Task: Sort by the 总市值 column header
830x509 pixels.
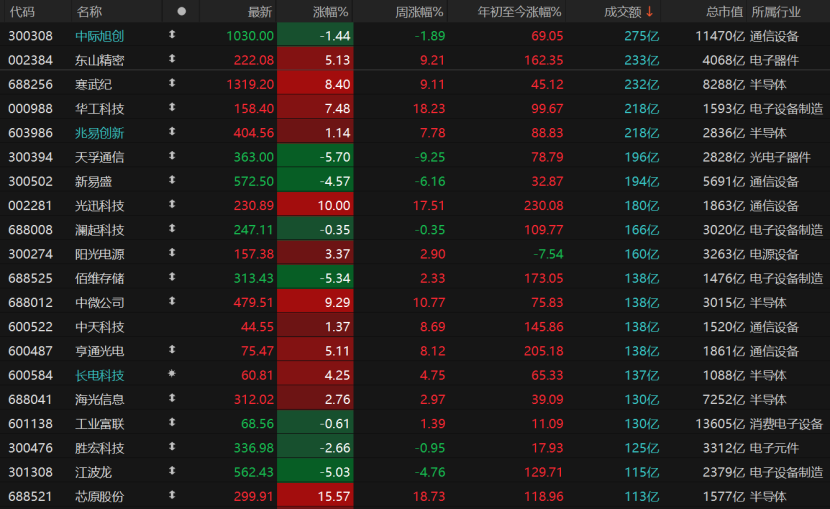Action: 724,12
